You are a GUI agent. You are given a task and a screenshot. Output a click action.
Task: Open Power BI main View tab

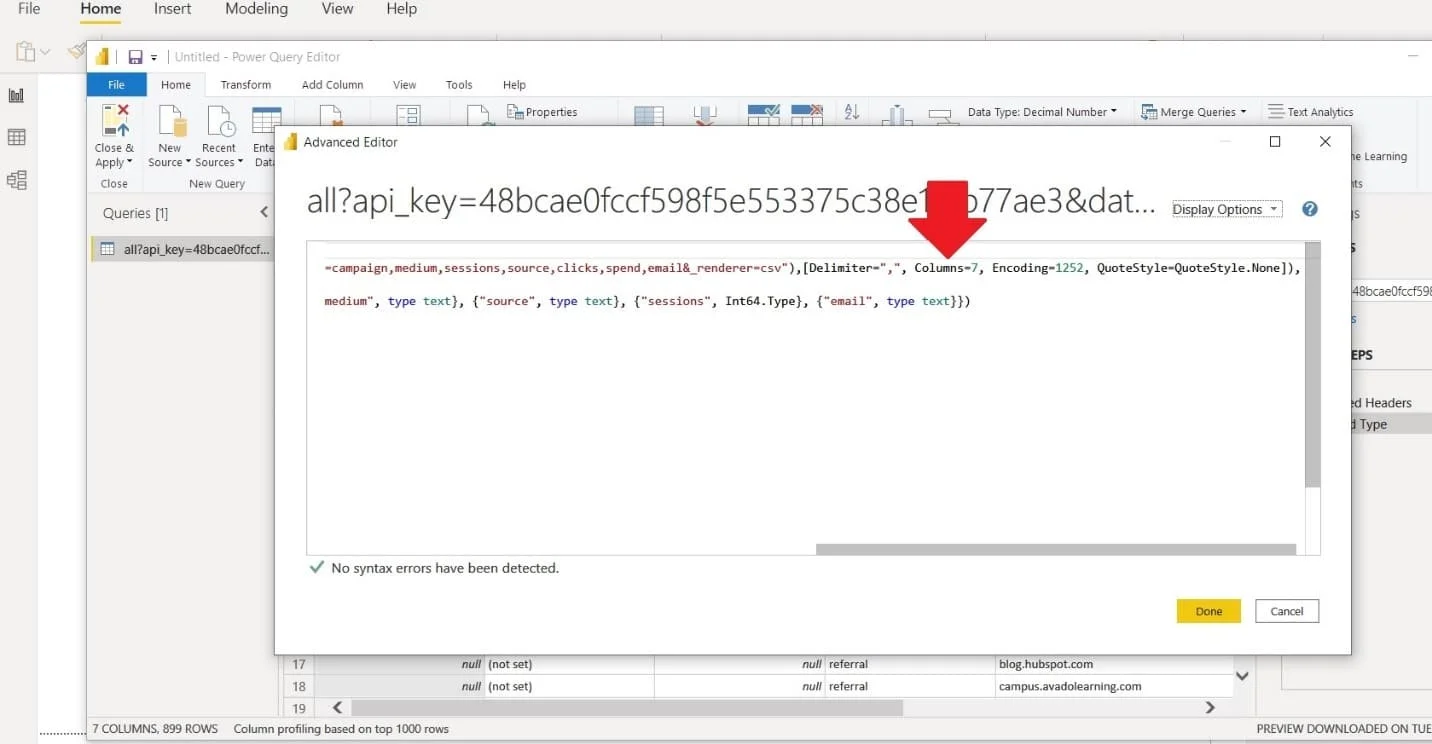point(337,9)
